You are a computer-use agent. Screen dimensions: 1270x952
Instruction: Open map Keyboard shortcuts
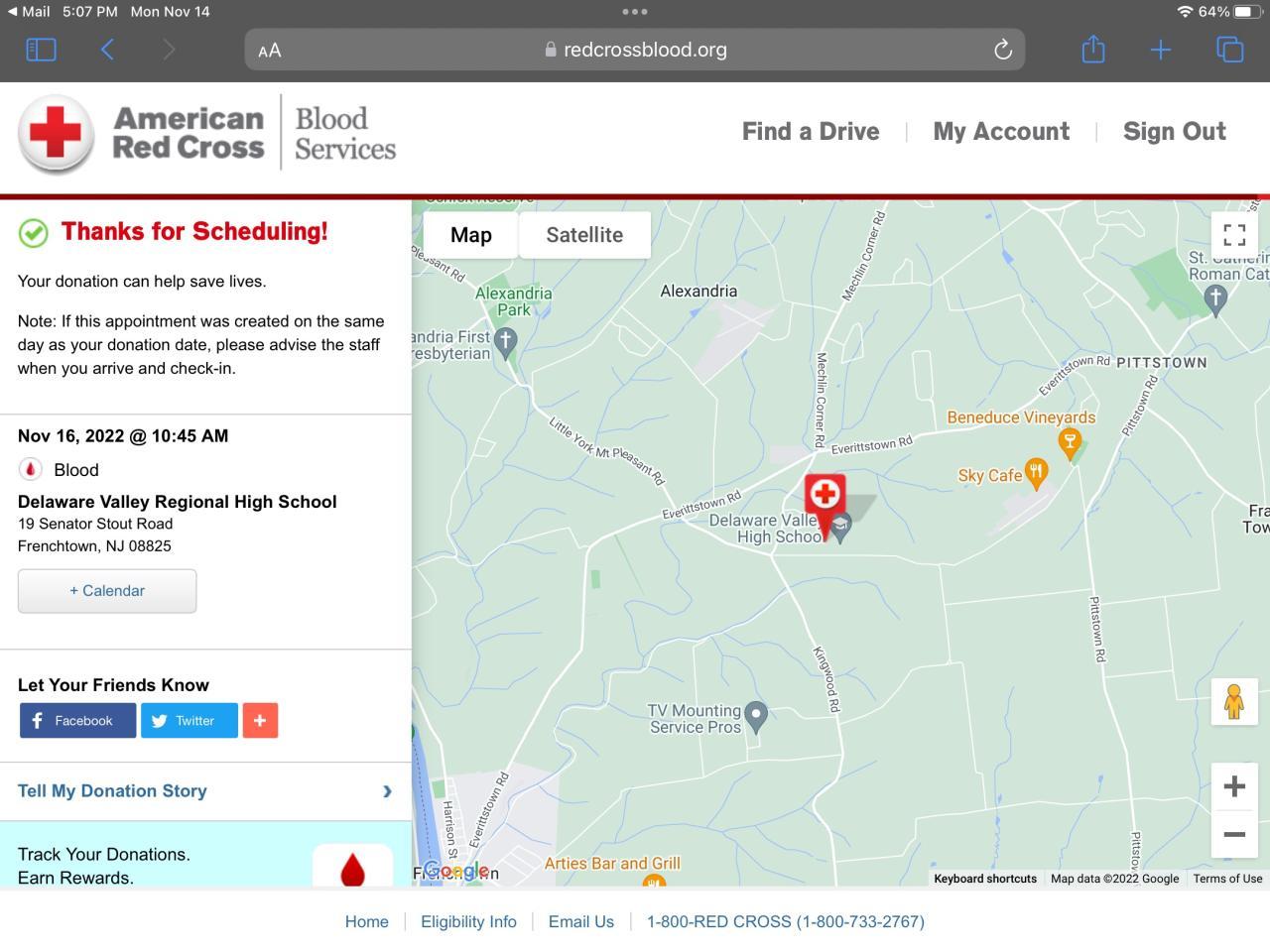985,879
